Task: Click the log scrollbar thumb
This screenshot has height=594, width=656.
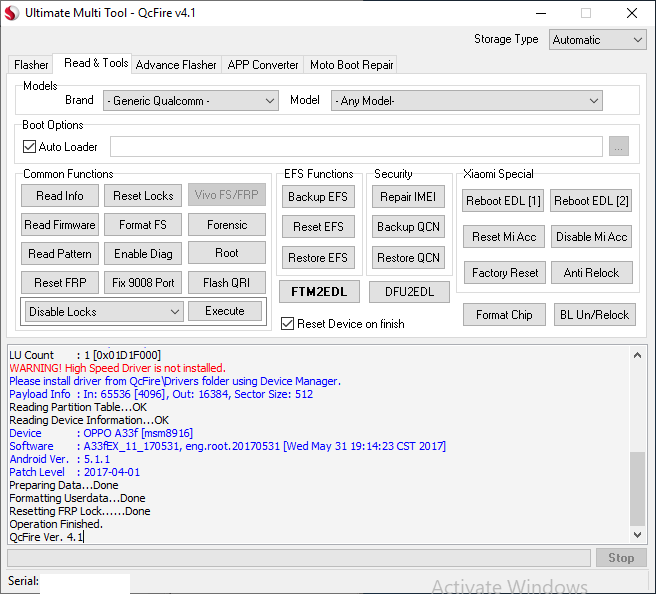Action: 637,489
